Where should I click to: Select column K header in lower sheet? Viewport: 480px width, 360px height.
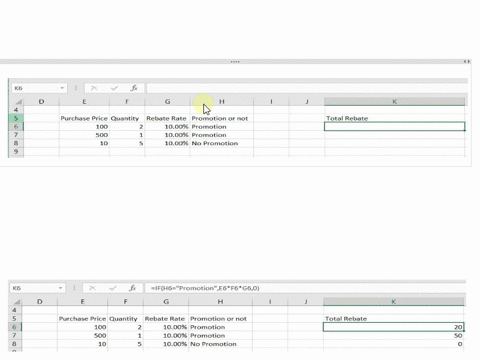(393, 302)
